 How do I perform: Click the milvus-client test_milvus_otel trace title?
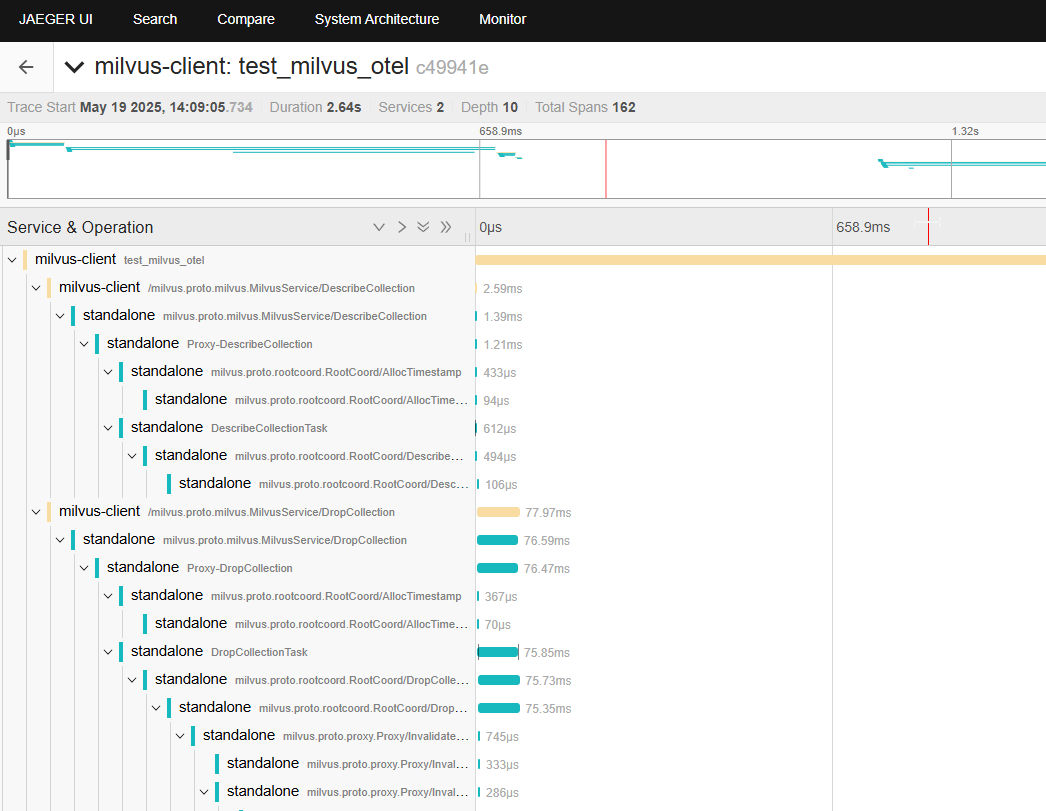tap(251, 67)
